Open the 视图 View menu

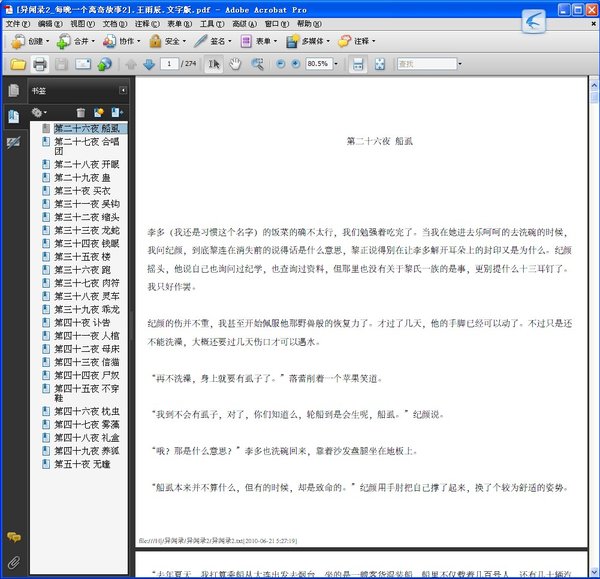click(82, 24)
